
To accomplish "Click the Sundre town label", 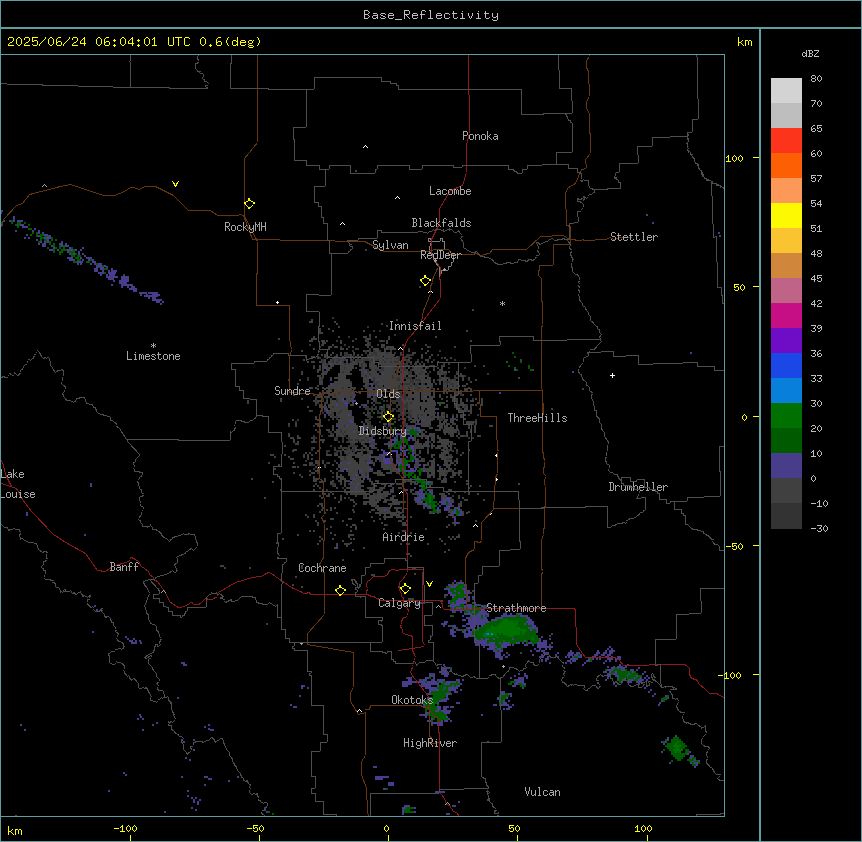I will point(292,391).
